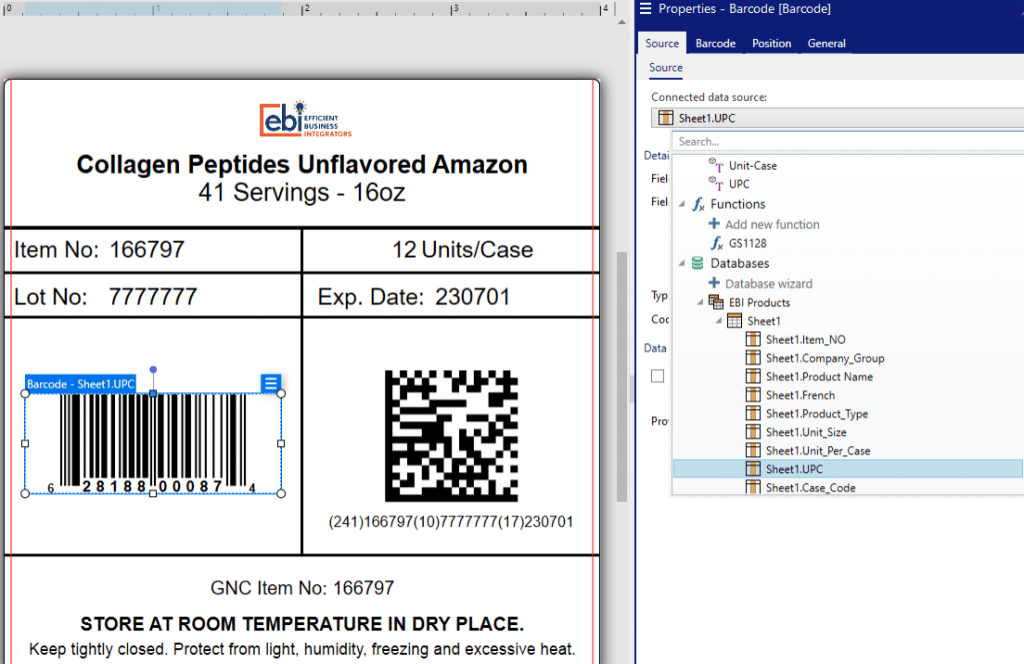Select the 'Collagen Peptides Unflavored Amazon' title text
Image resolution: width=1024 pixels, height=664 pixels.
302,165
